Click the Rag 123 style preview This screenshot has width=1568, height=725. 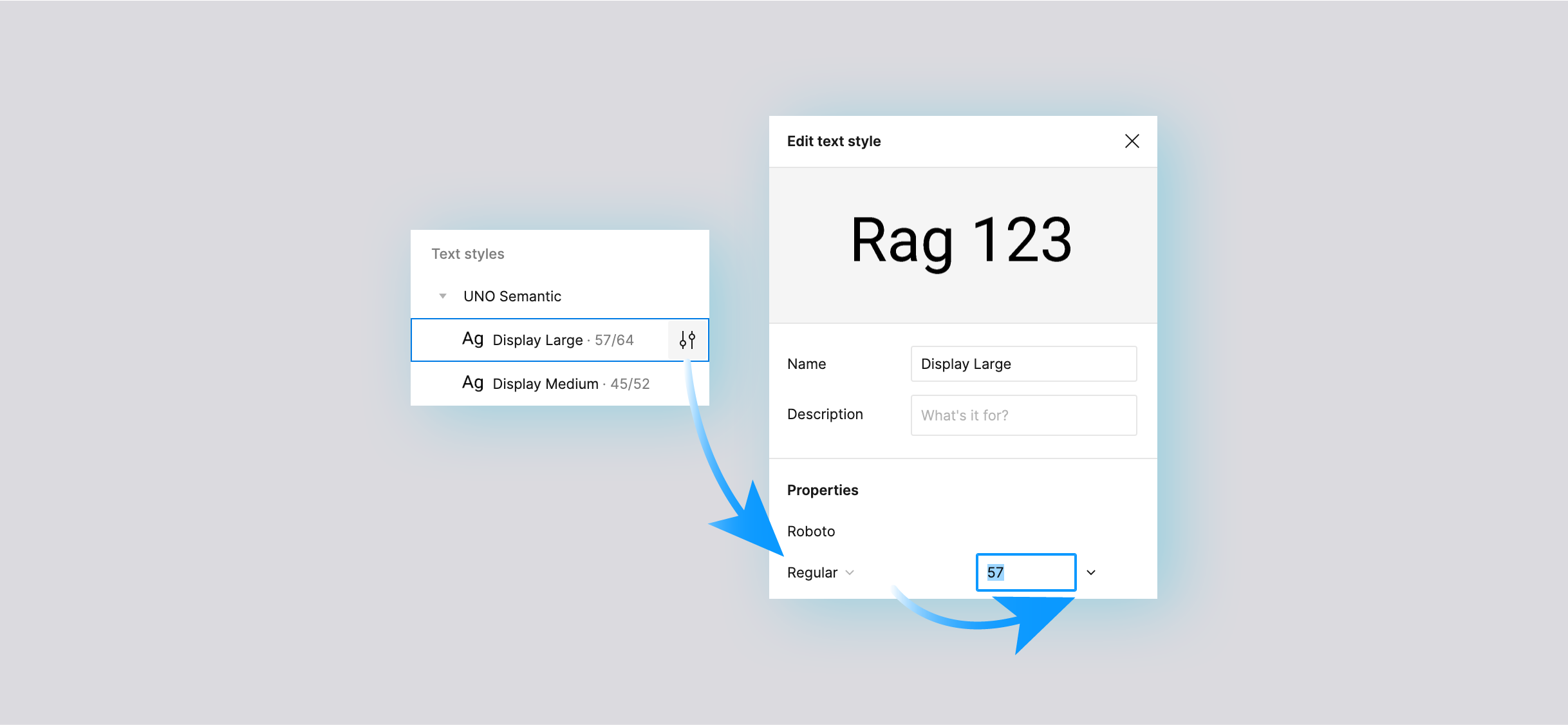962,241
